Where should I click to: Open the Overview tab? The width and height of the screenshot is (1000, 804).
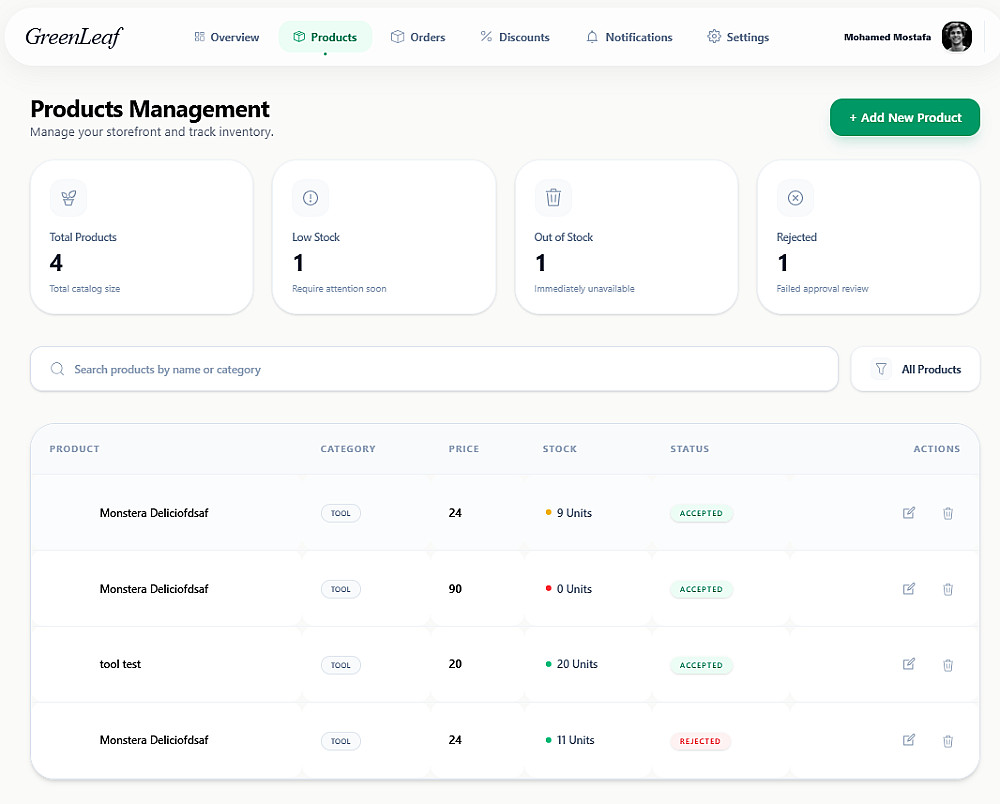[x=227, y=37]
